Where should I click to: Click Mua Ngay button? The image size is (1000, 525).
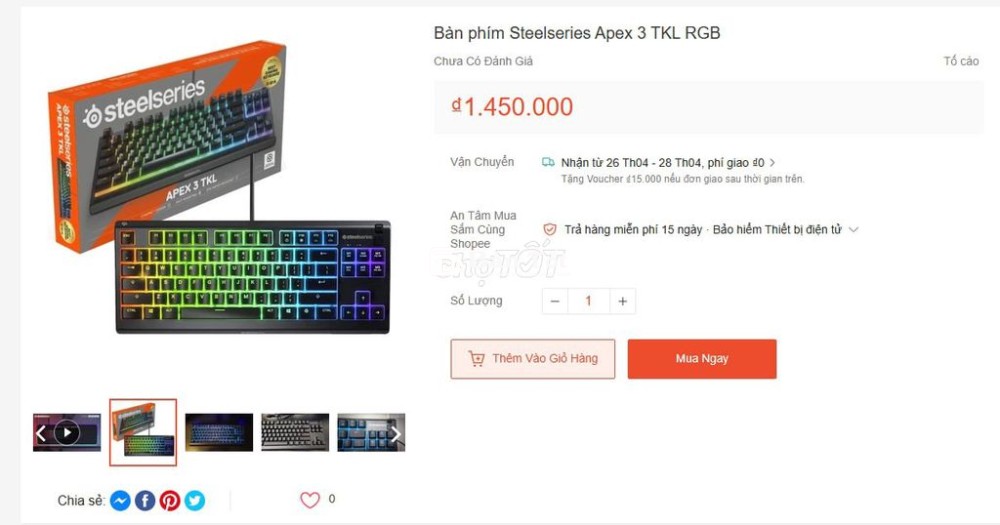pyautogui.click(x=702, y=359)
